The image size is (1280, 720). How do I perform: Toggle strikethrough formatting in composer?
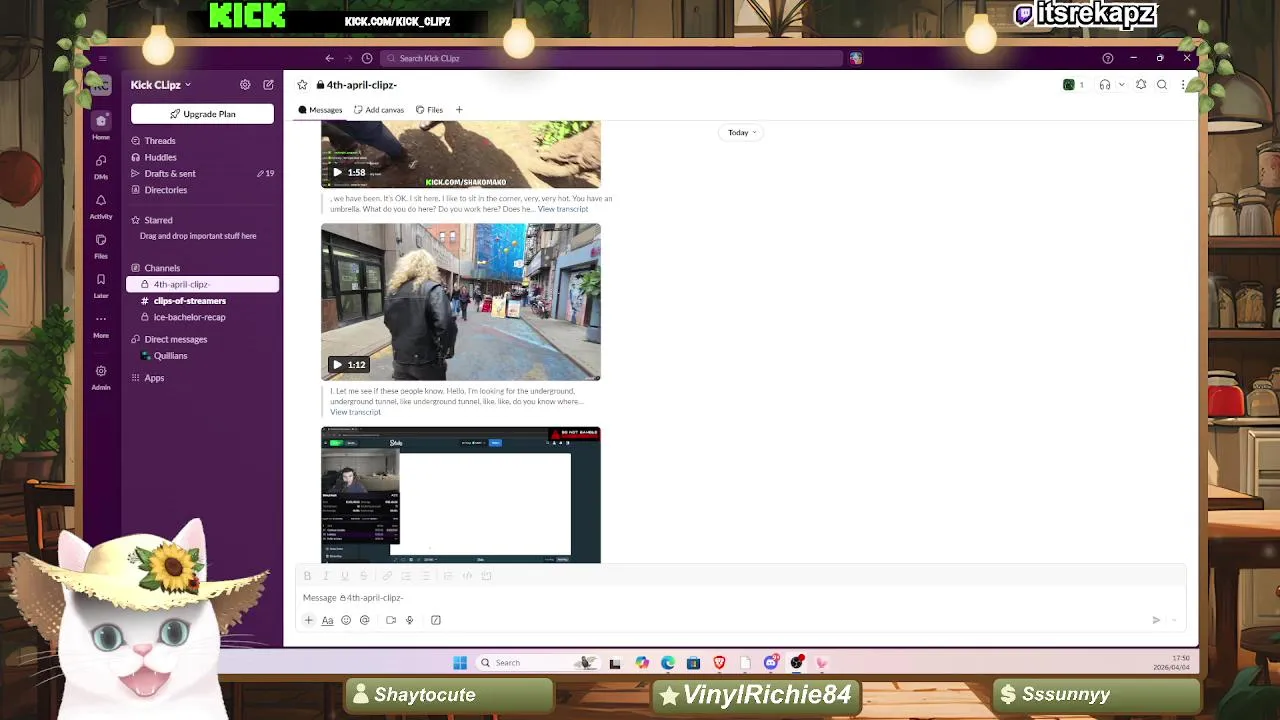coord(363,576)
